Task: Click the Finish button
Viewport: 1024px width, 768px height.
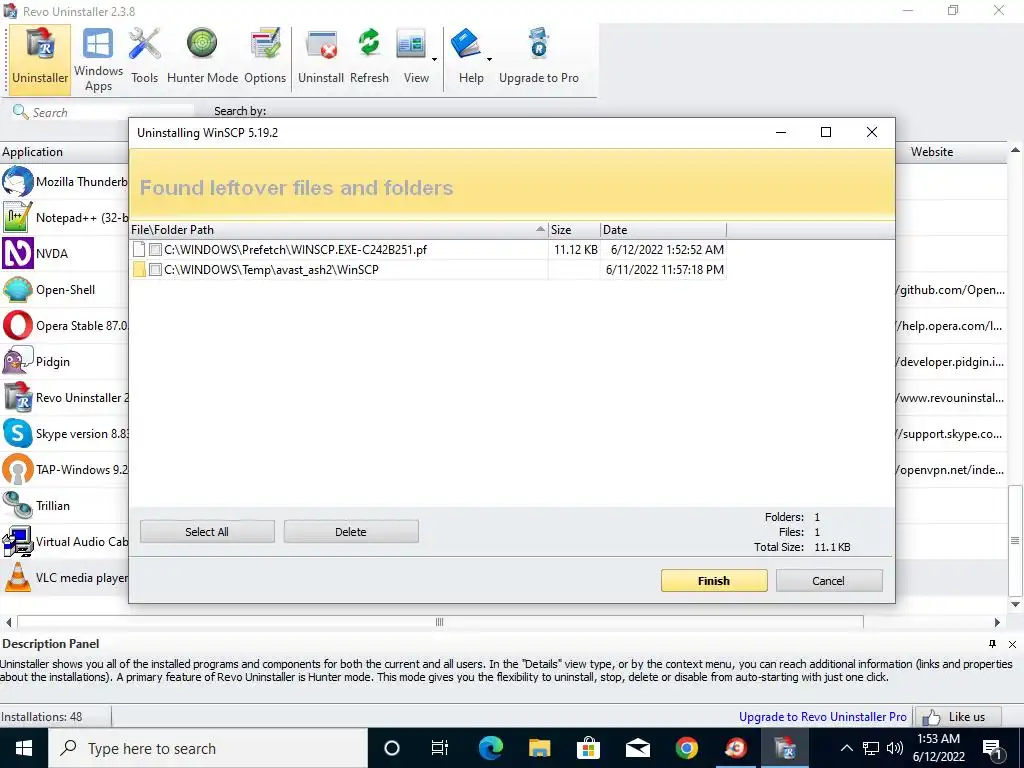Action: 714,581
